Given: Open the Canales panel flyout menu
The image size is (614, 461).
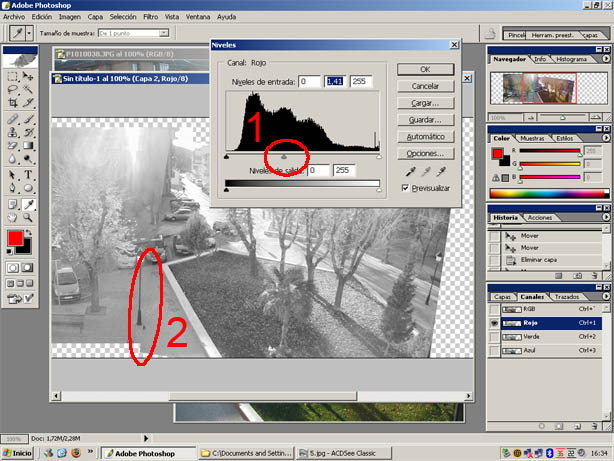Looking at the screenshot, I should point(606,296).
